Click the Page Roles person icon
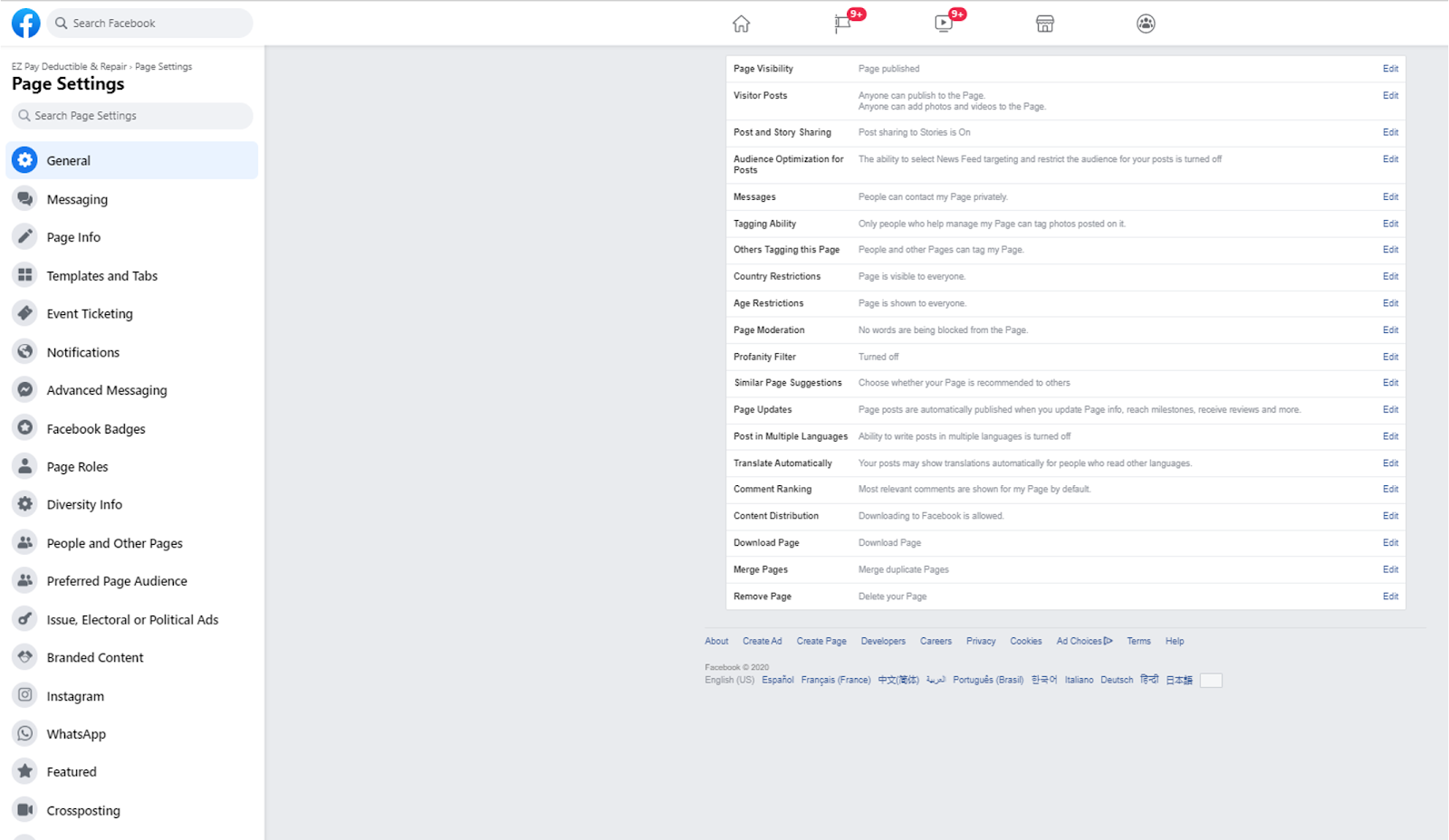 (x=25, y=466)
